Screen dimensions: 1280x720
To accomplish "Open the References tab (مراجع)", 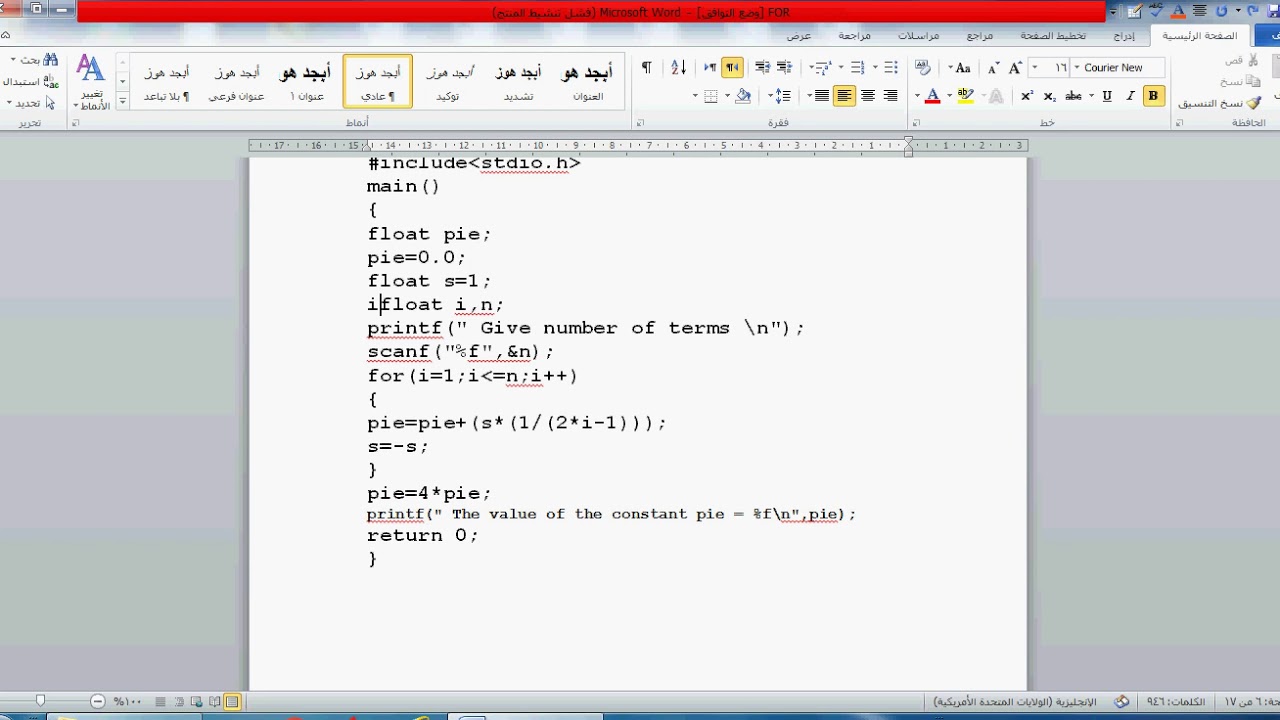I will pos(980,36).
